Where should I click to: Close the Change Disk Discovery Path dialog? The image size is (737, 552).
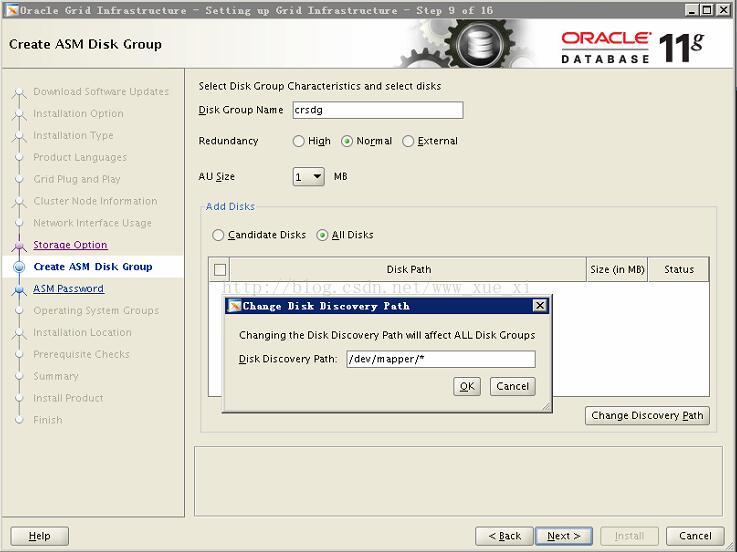tap(540, 306)
